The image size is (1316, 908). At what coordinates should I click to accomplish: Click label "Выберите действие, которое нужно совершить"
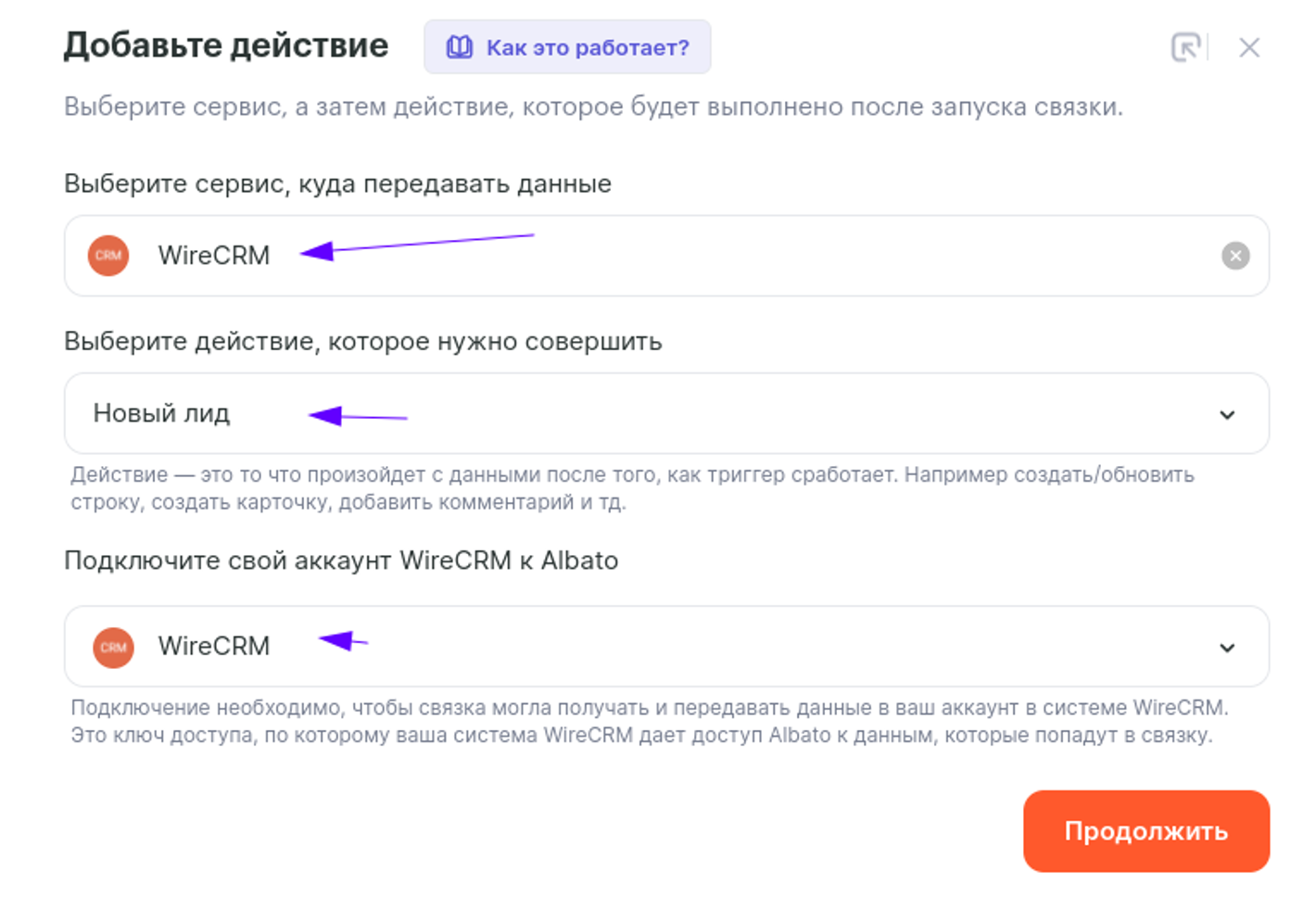coord(362,342)
